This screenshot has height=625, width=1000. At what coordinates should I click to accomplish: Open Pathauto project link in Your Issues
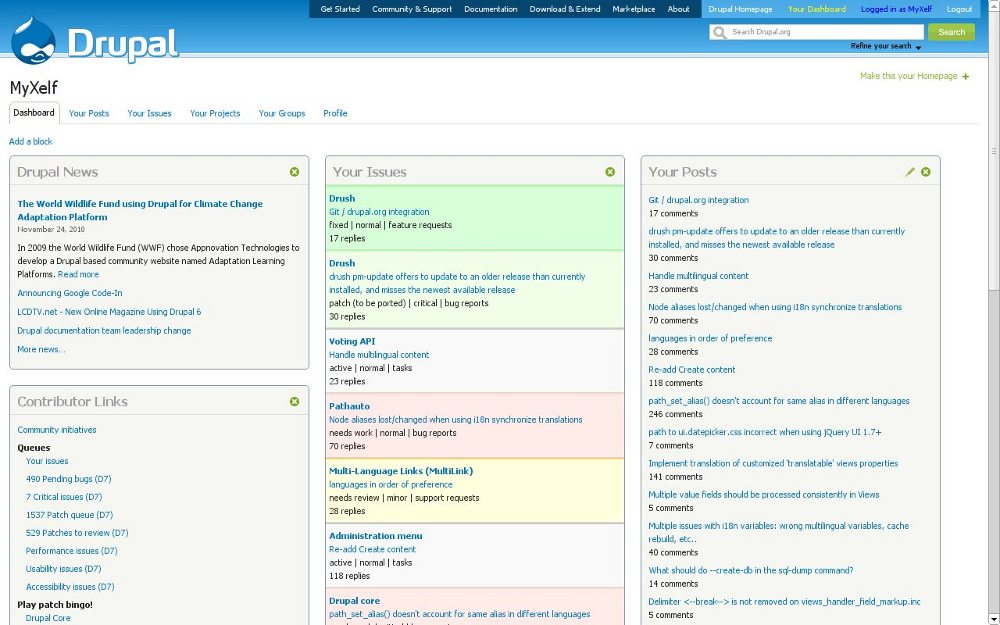tap(349, 406)
